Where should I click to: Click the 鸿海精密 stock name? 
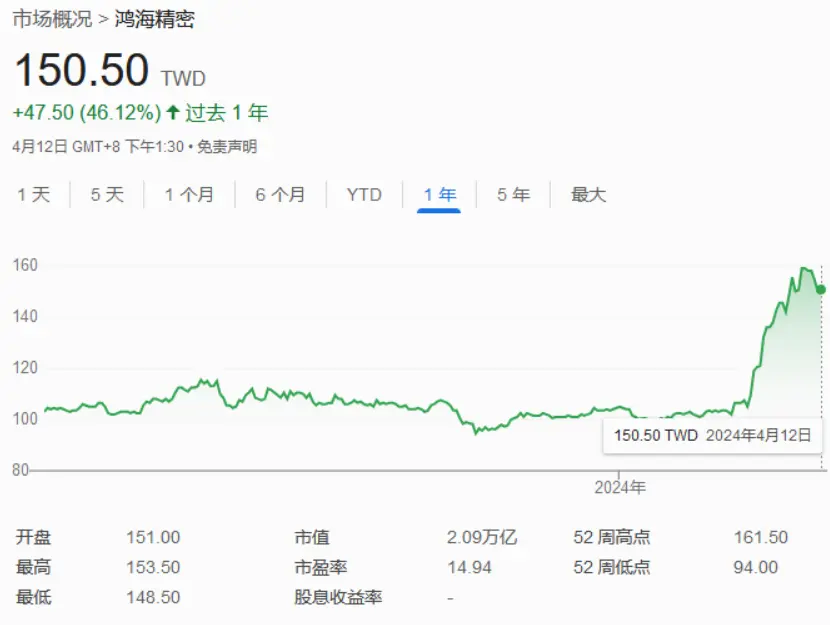[x=155, y=19]
